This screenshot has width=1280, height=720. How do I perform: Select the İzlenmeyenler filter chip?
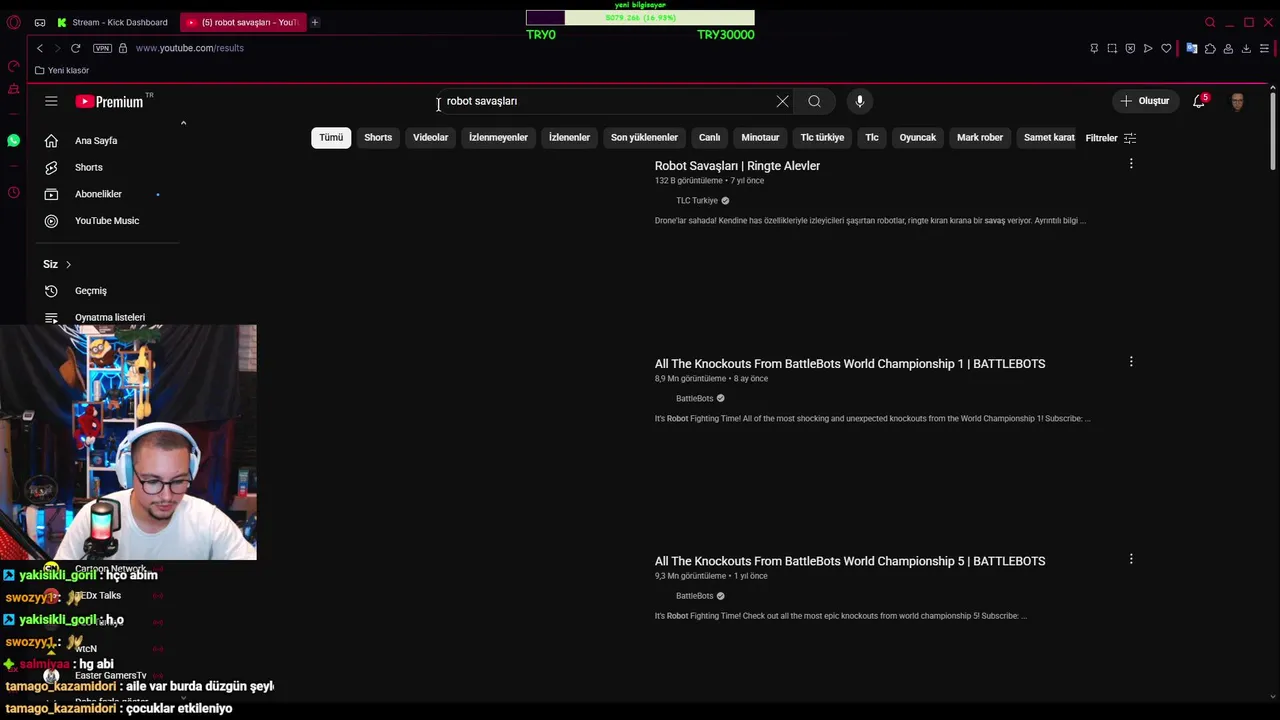(498, 137)
